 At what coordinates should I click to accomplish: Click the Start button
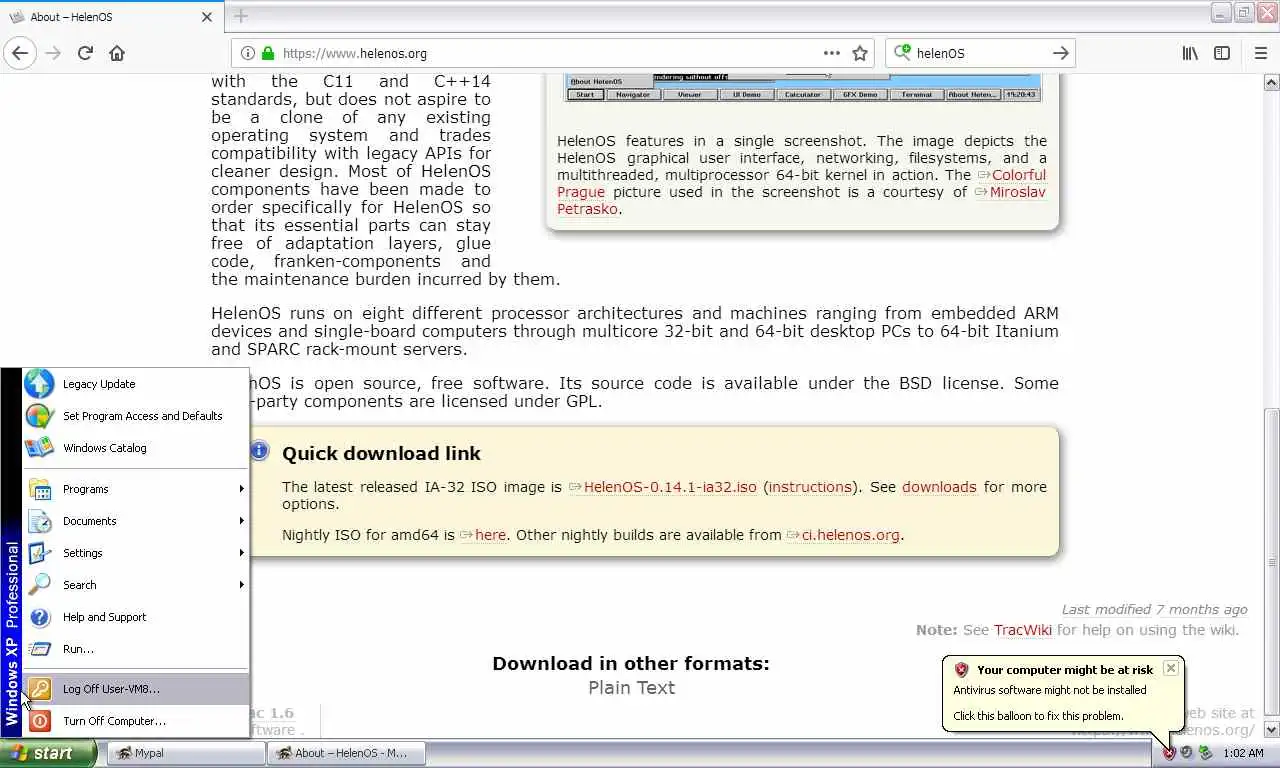click(48, 753)
